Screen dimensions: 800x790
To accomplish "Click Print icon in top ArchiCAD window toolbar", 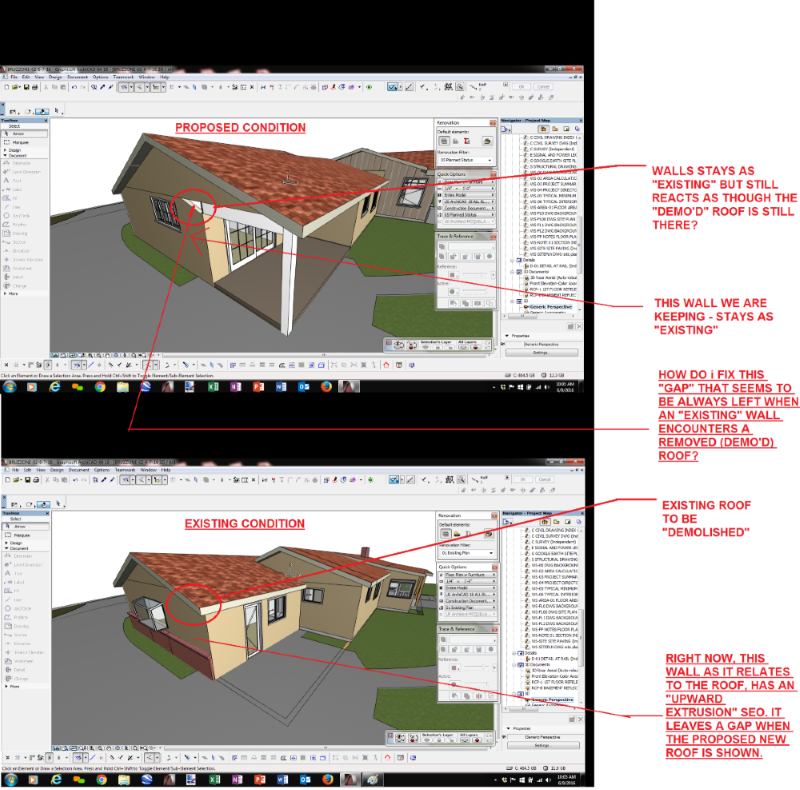I will point(35,87).
